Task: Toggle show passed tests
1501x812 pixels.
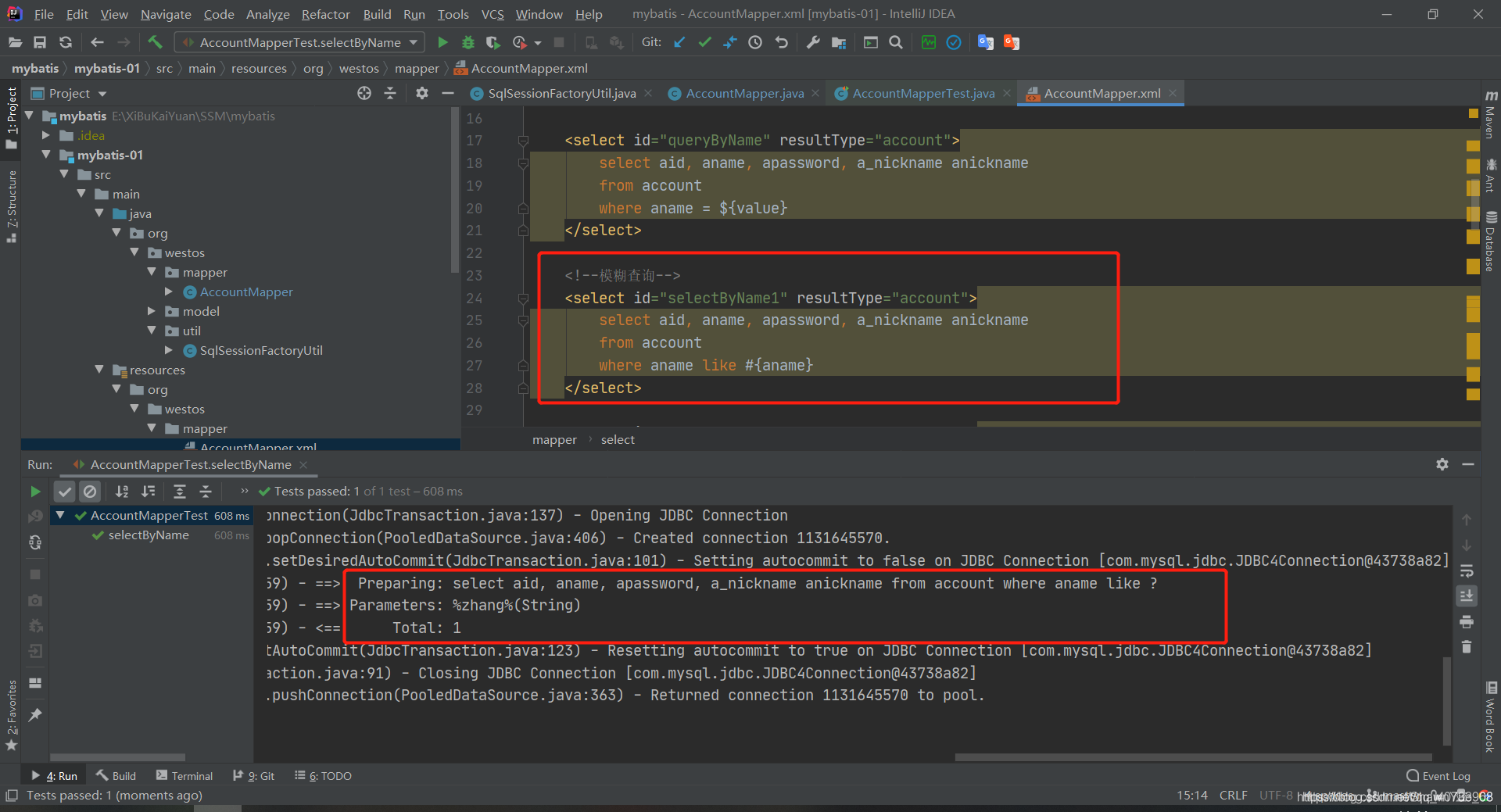Action: 65,492
